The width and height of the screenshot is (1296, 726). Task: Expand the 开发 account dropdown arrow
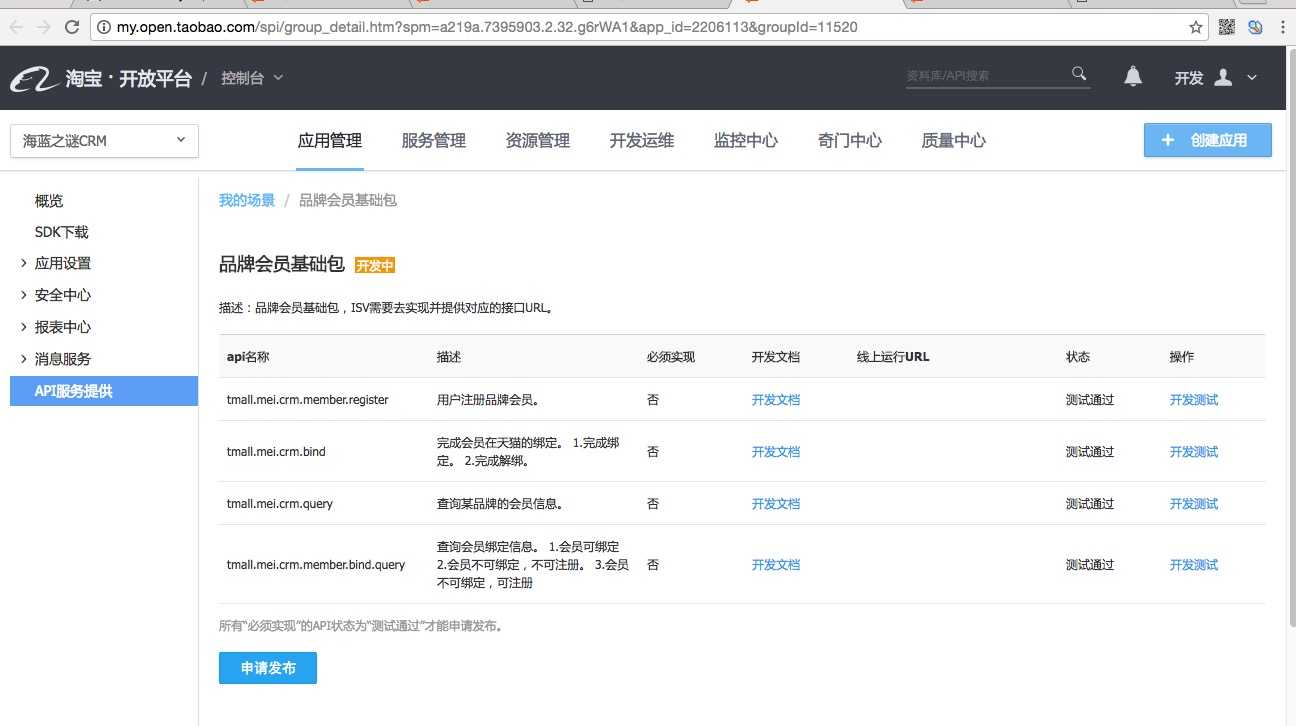click(x=1251, y=78)
